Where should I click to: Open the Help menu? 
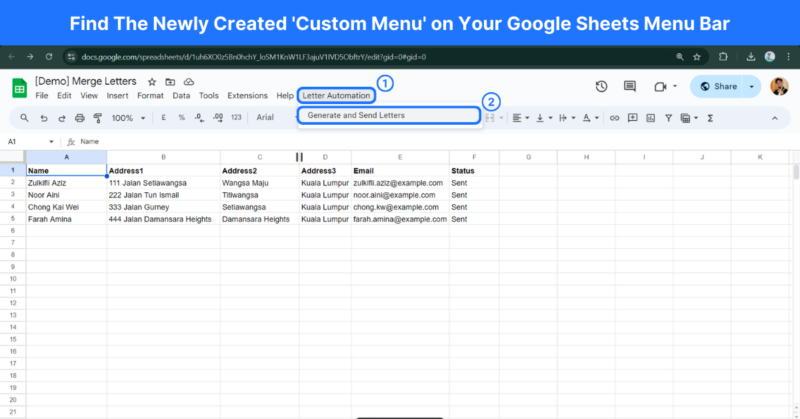point(285,95)
